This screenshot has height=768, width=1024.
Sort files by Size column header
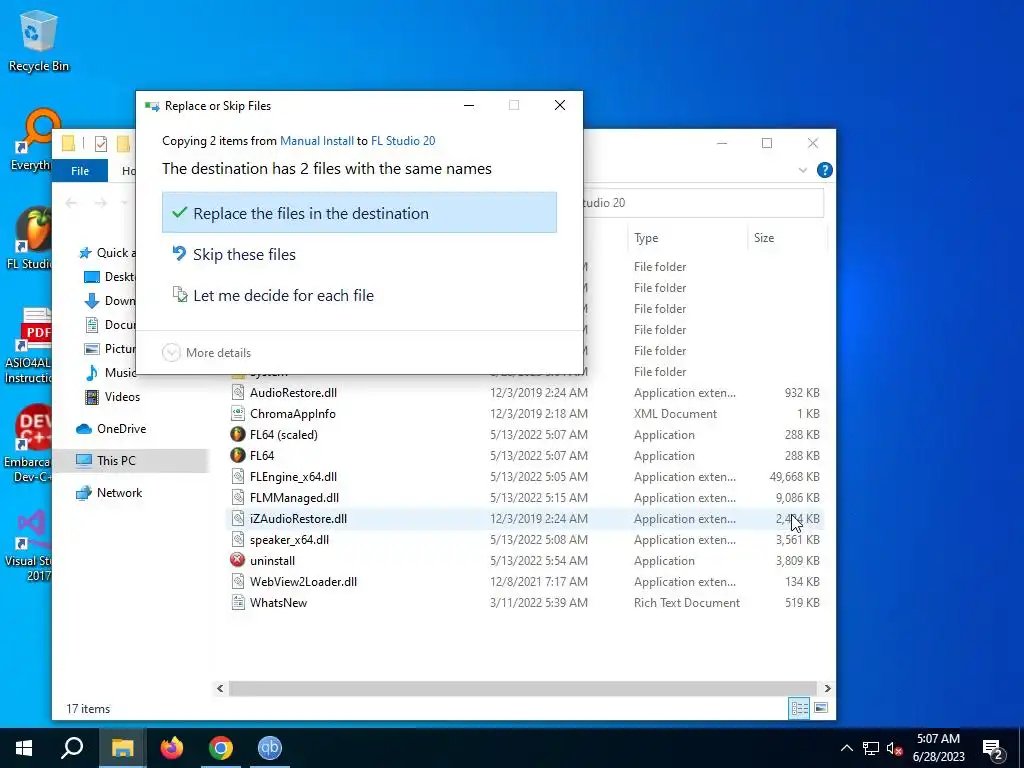tap(787, 238)
